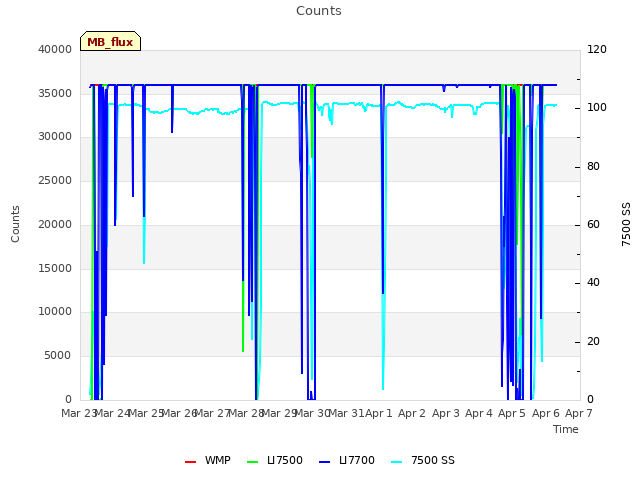Click the 40 tick on right axis

[x=594, y=282]
